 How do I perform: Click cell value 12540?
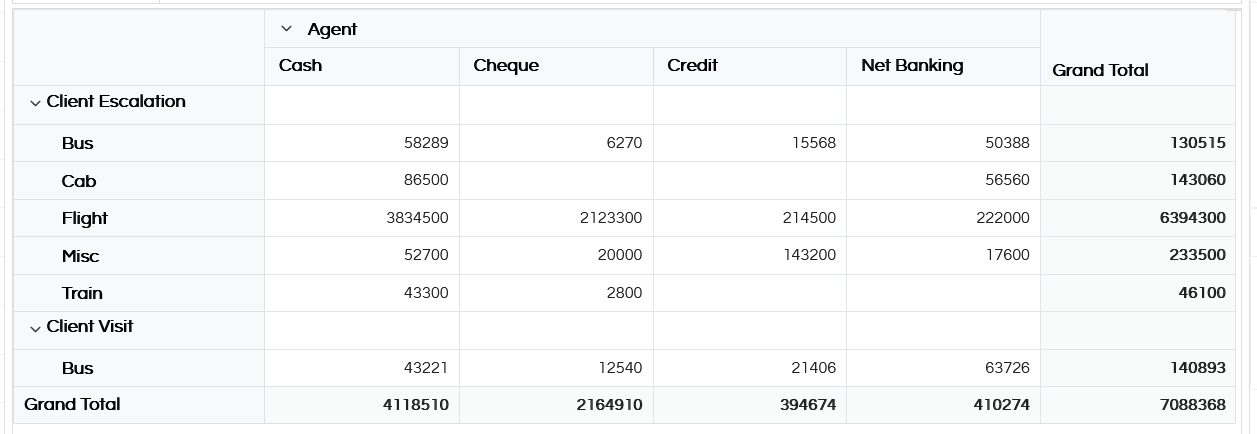pyautogui.click(x=620, y=368)
